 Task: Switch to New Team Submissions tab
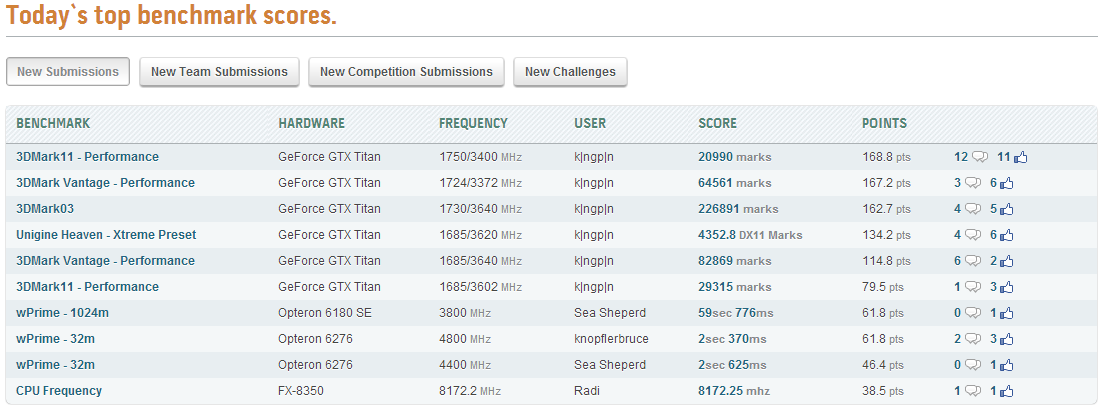tap(219, 72)
